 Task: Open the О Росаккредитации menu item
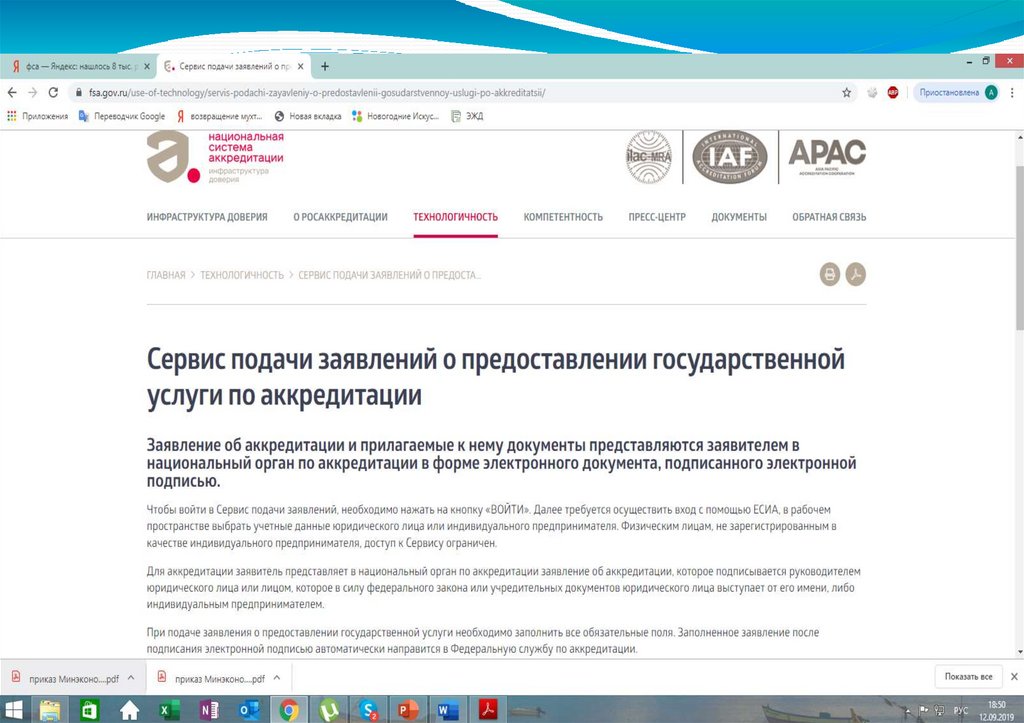(340, 217)
